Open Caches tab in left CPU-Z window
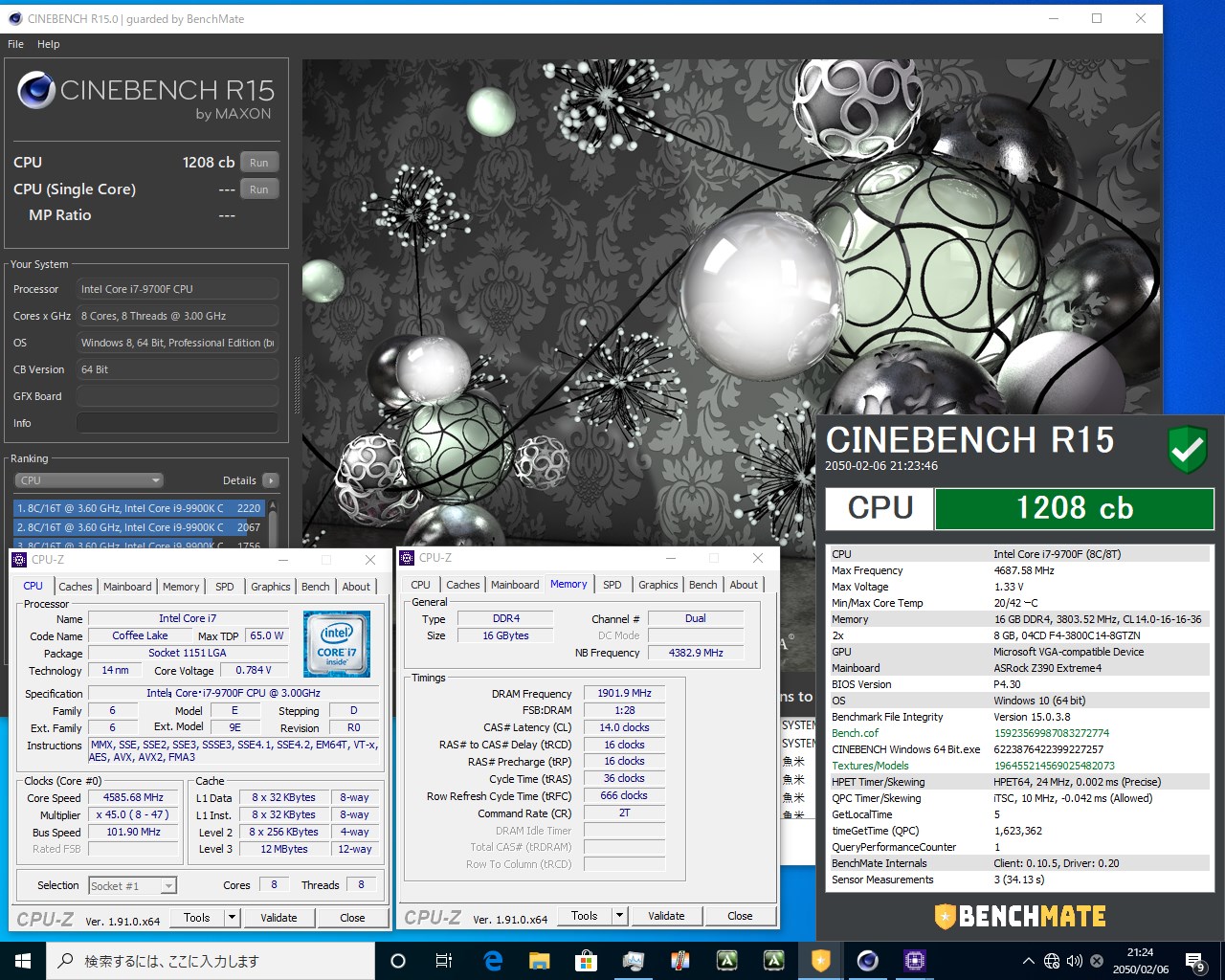 click(76, 587)
